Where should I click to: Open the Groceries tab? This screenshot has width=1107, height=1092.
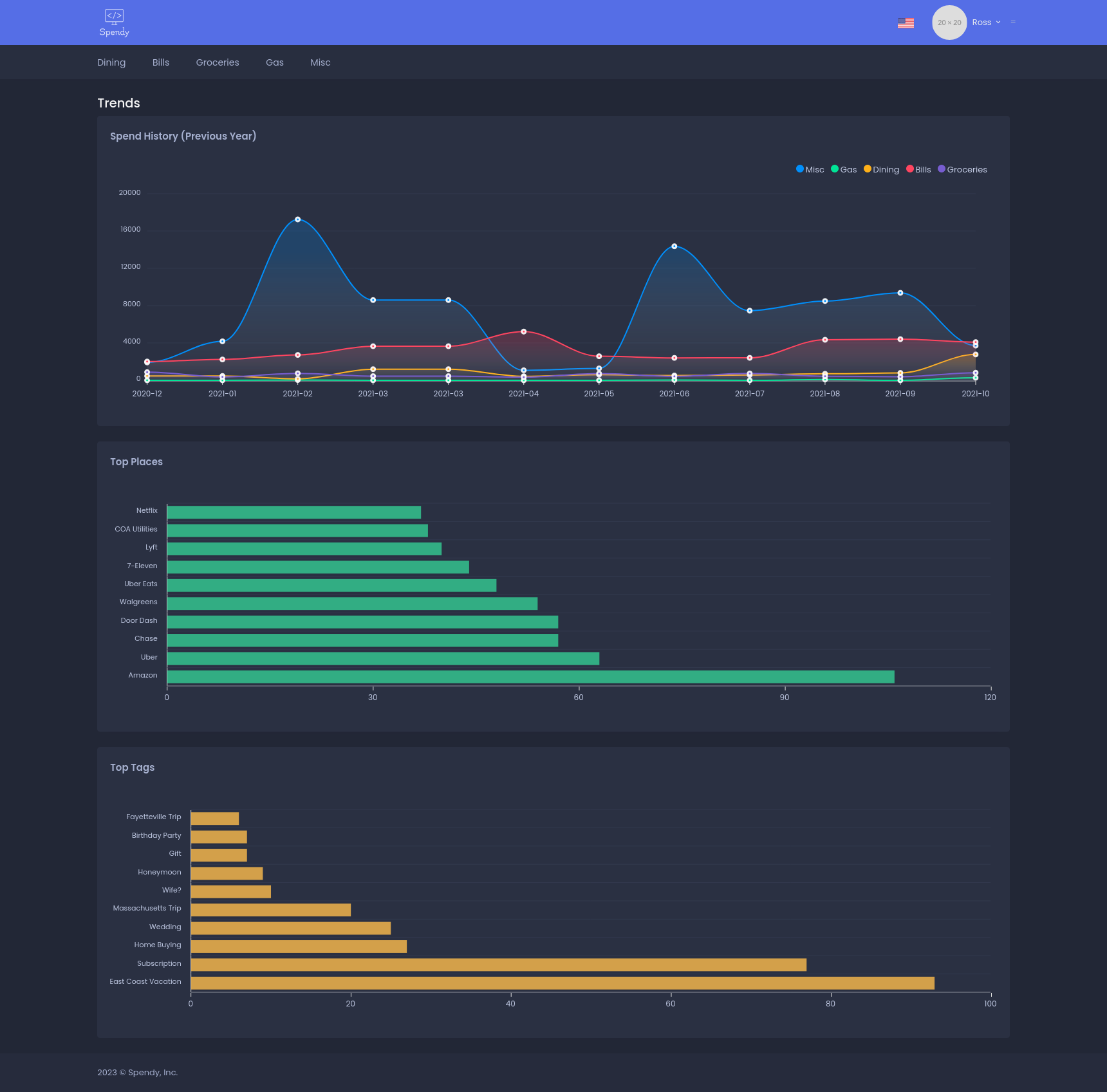[218, 62]
